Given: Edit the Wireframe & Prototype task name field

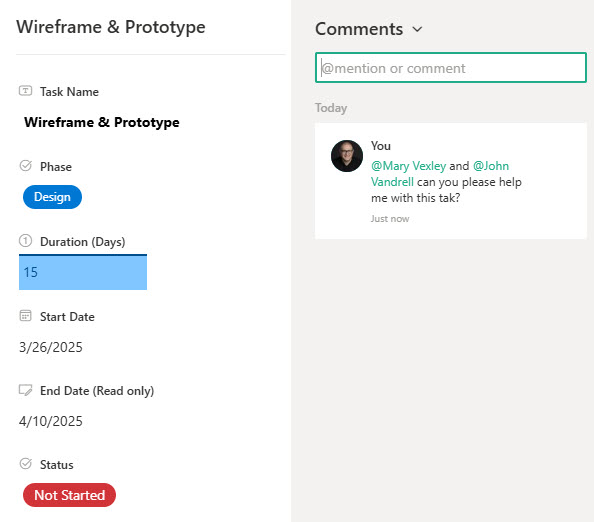Looking at the screenshot, I should click(x=102, y=122).
